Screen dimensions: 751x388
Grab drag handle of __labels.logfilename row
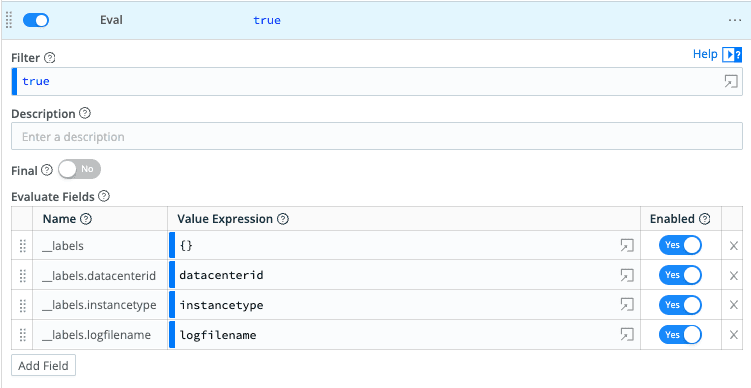[23, 335]
